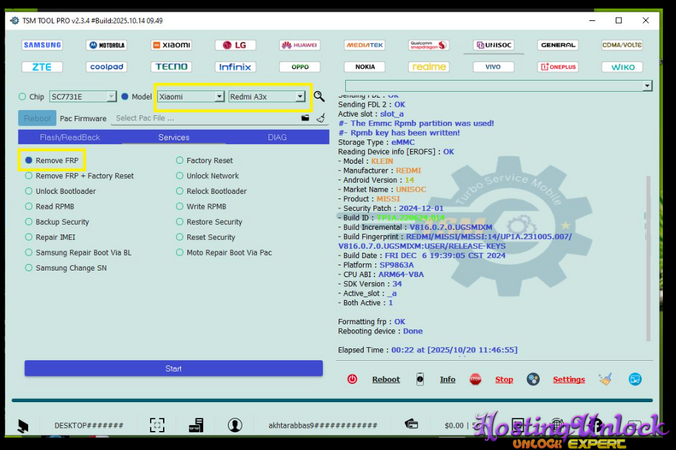Select the Unisoc chipset icon
Screen dimensions: 676x450
493,45
